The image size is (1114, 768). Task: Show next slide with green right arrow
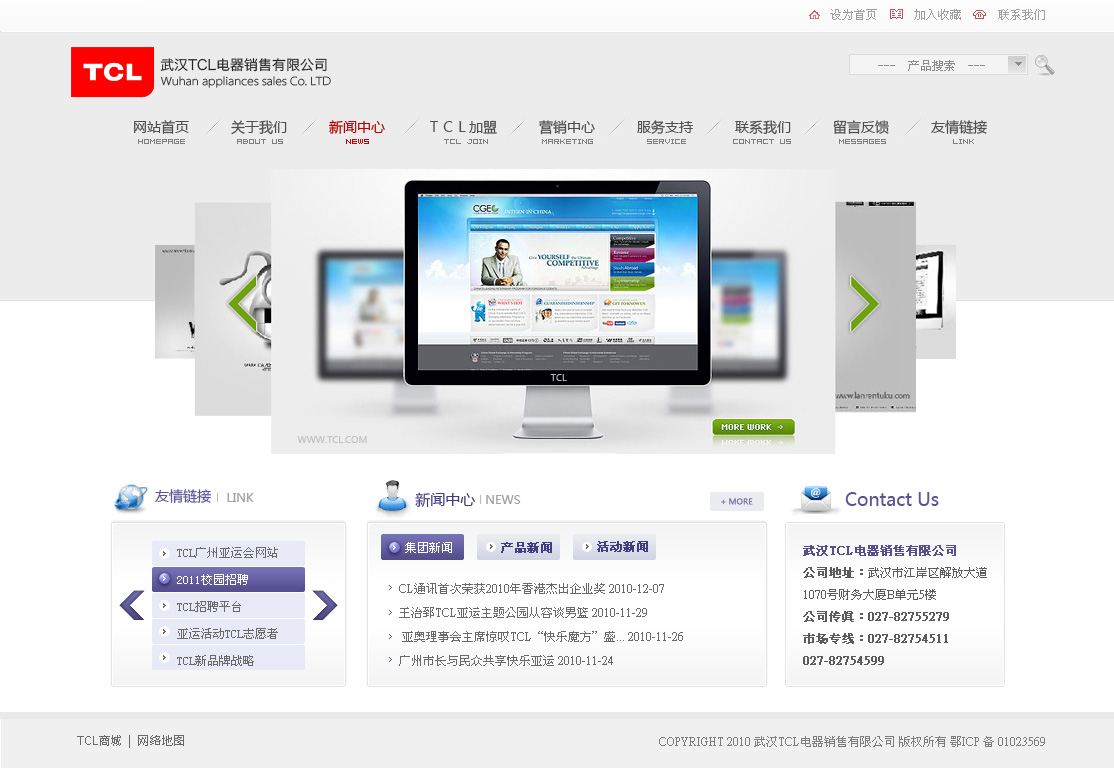[x=864, y=304]
